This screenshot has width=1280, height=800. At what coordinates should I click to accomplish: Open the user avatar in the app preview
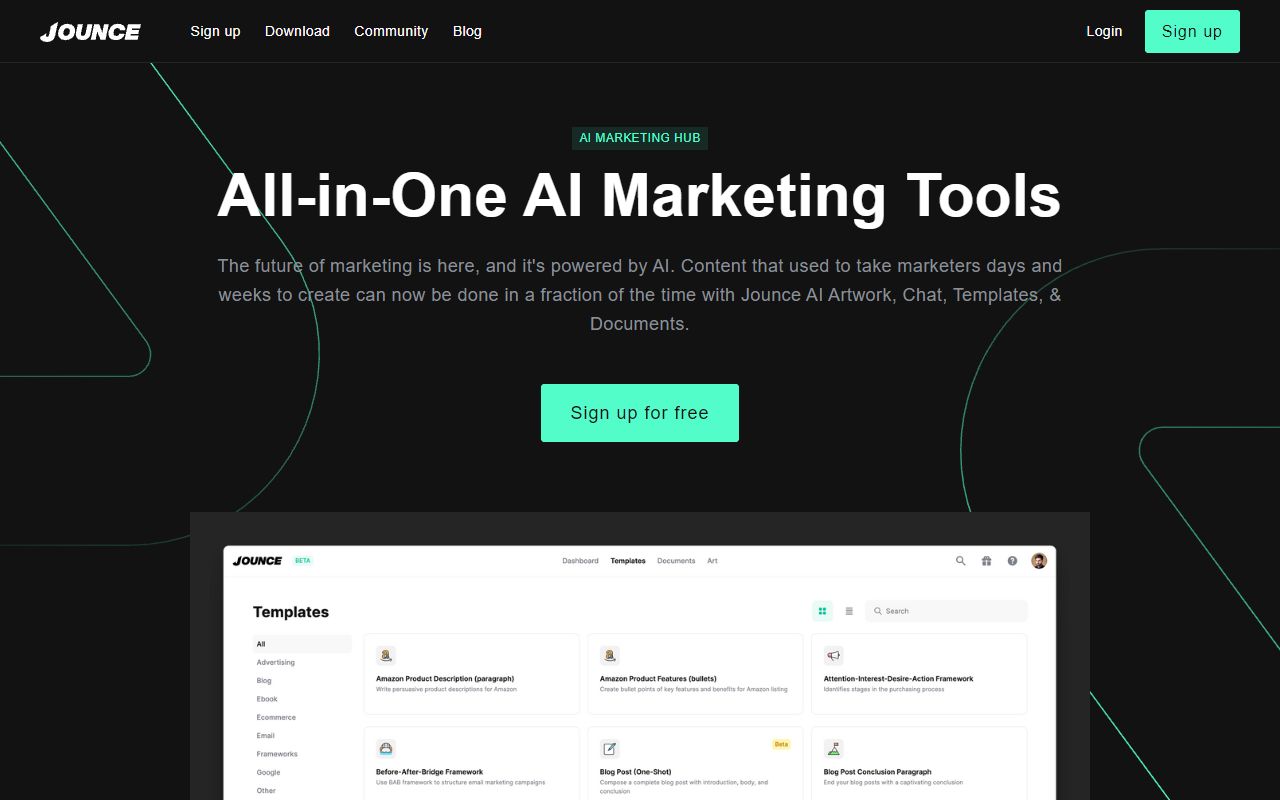[1039, 561]
